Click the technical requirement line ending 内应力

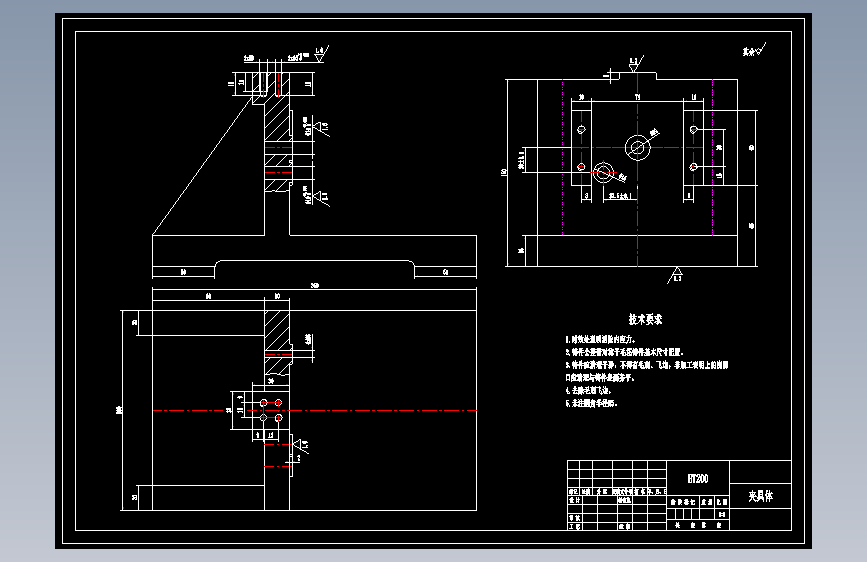[600, 339]
